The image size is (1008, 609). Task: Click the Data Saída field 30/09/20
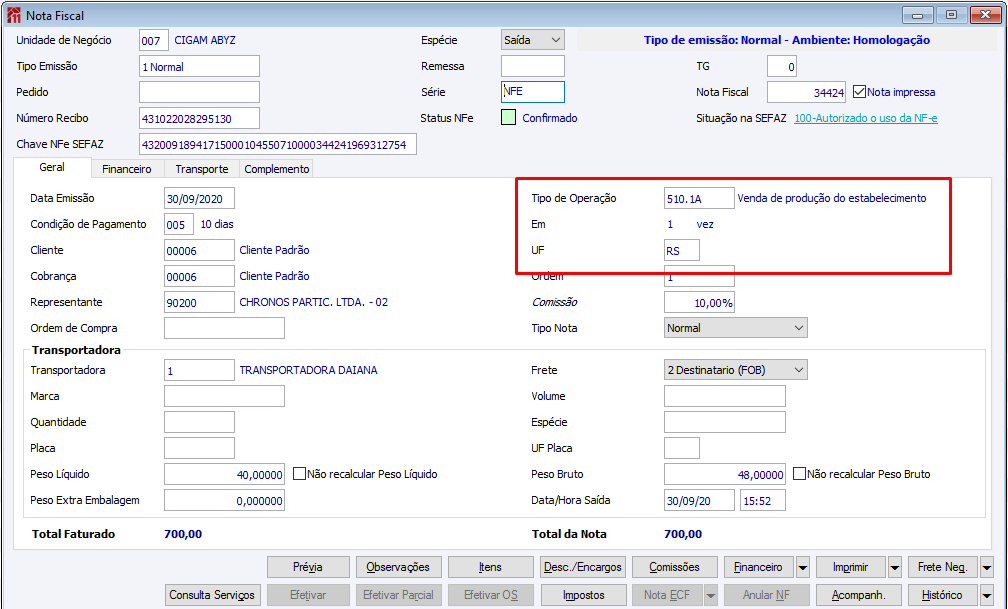pos(699,500)
